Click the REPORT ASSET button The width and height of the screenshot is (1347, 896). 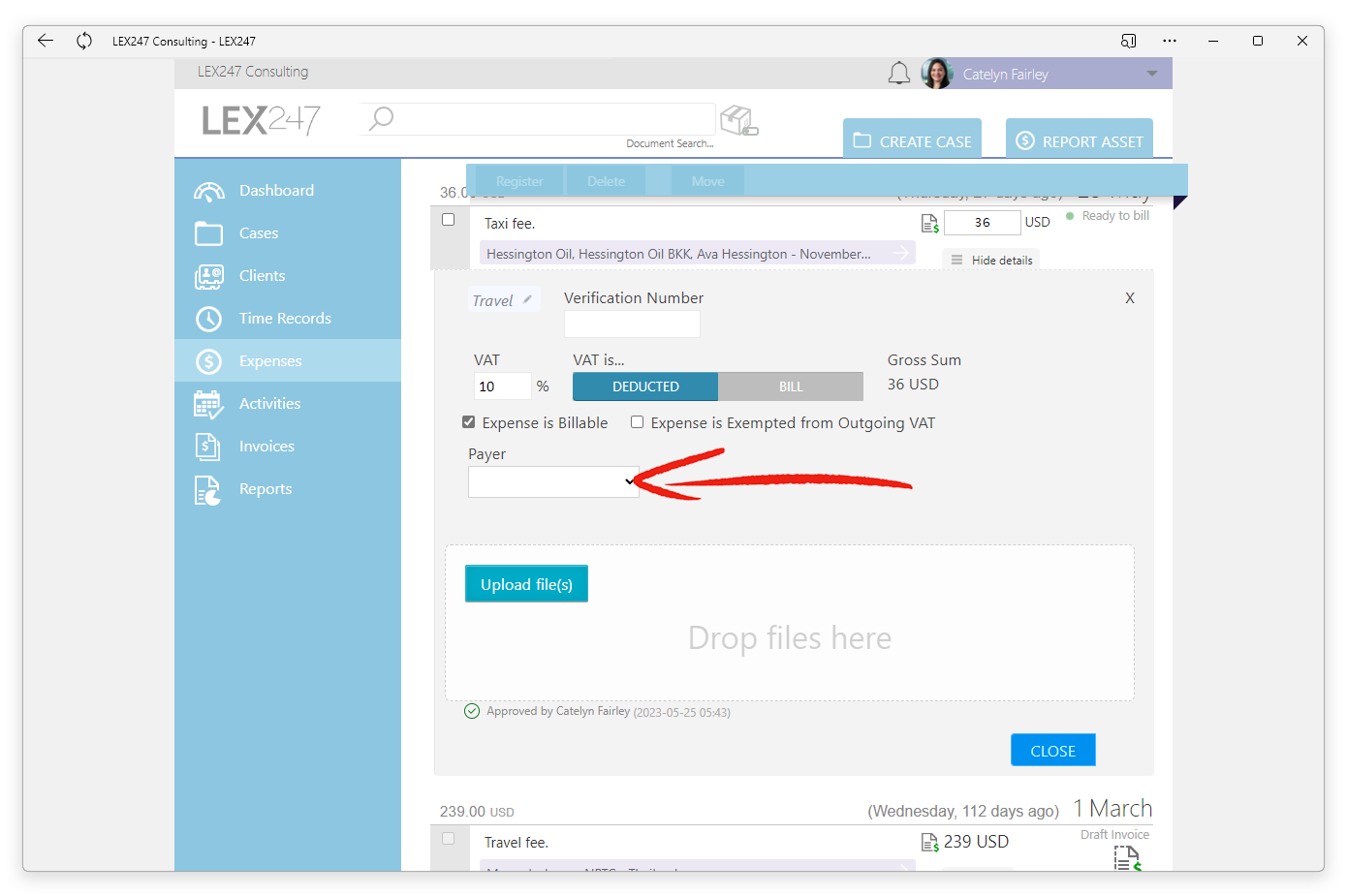click(1079, 139)
